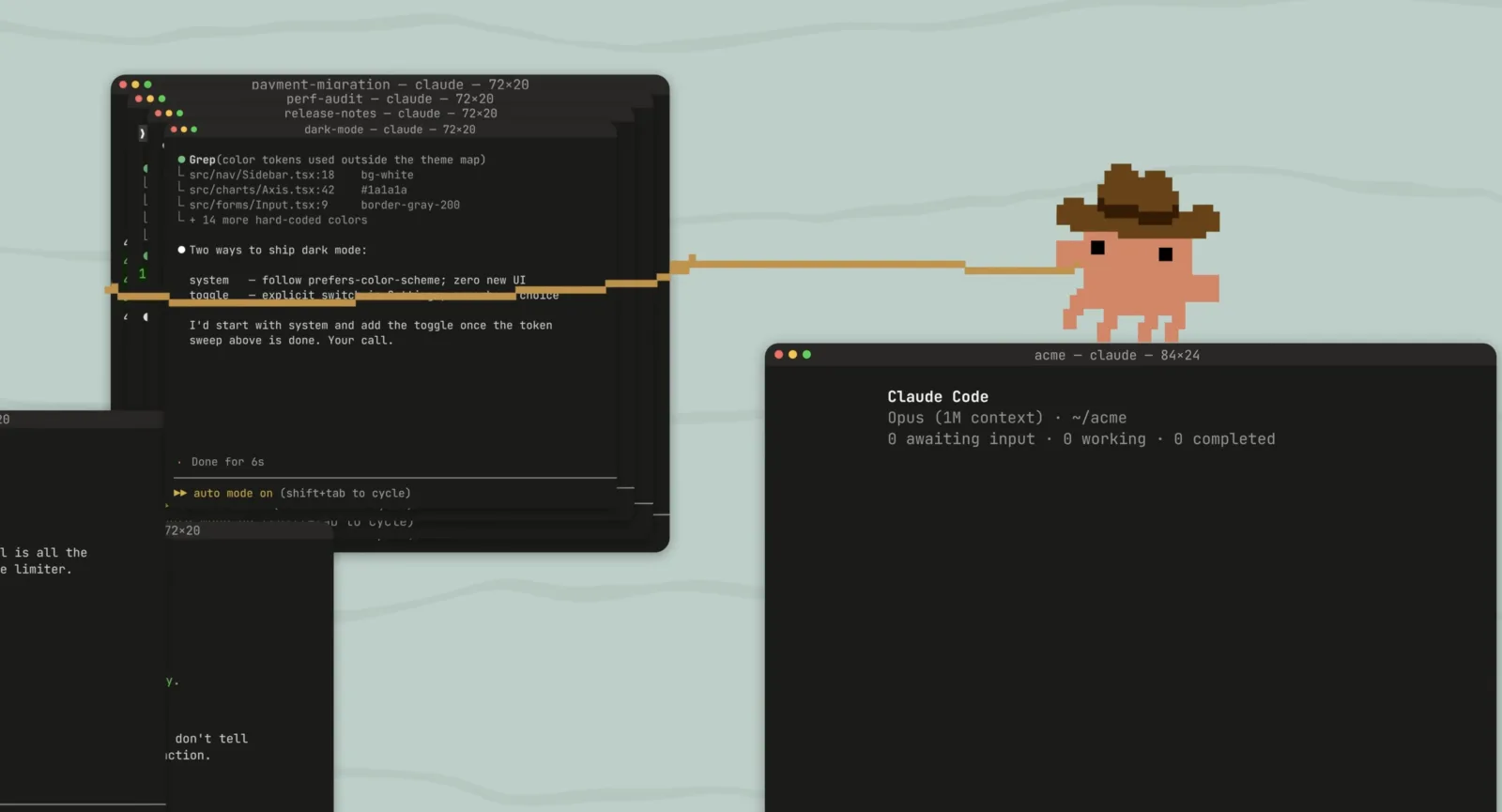
Task: Click the '0 working' counter
Action: coord(1104,438)
